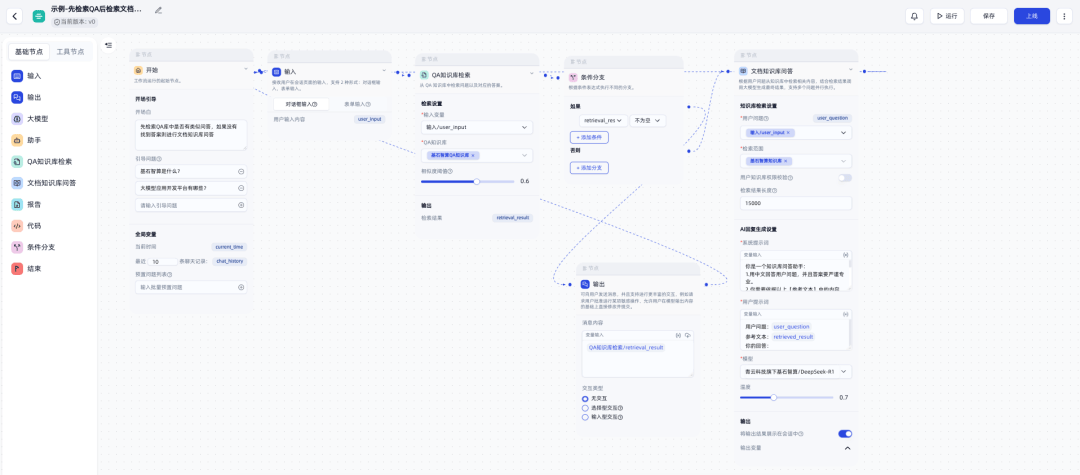Select the 大模型 node icon in sidebar

point(17,118)
